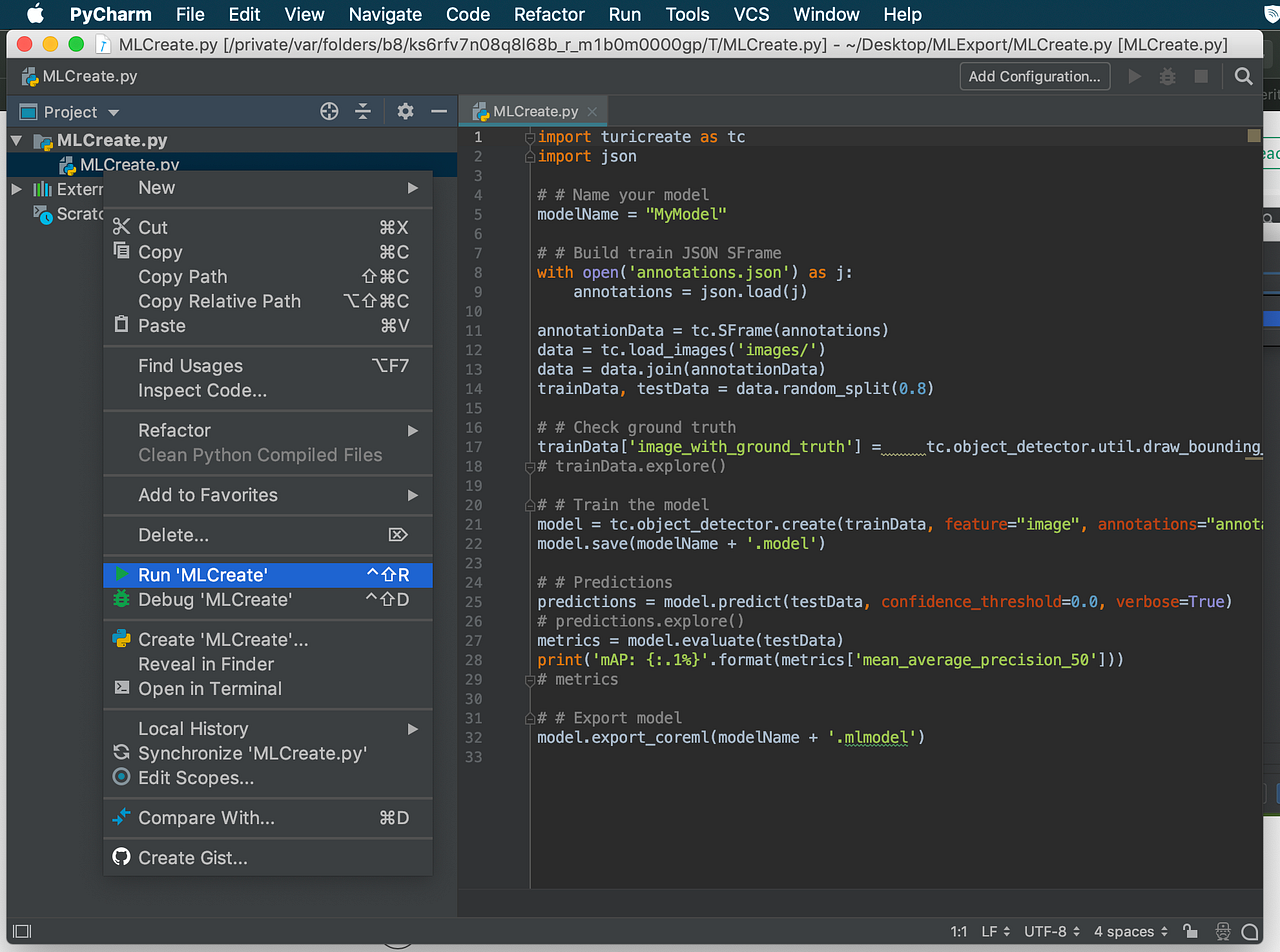Expand Add to Favorites submenu
The width and height of the screenshot is (1280, 952).
pyautogui.click(x=268, y=495)
